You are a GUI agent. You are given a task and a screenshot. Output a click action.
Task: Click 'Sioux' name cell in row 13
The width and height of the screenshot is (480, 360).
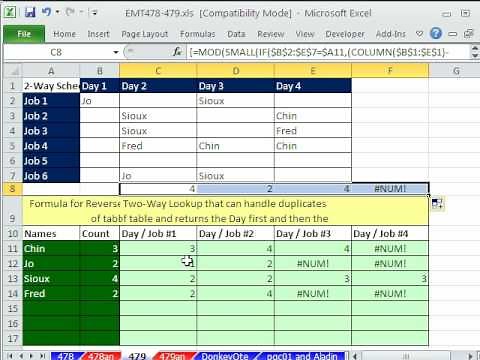51,279
